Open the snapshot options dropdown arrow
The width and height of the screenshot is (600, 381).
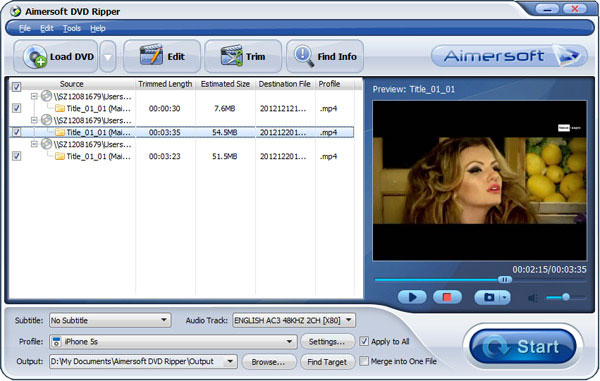point(505,297)
